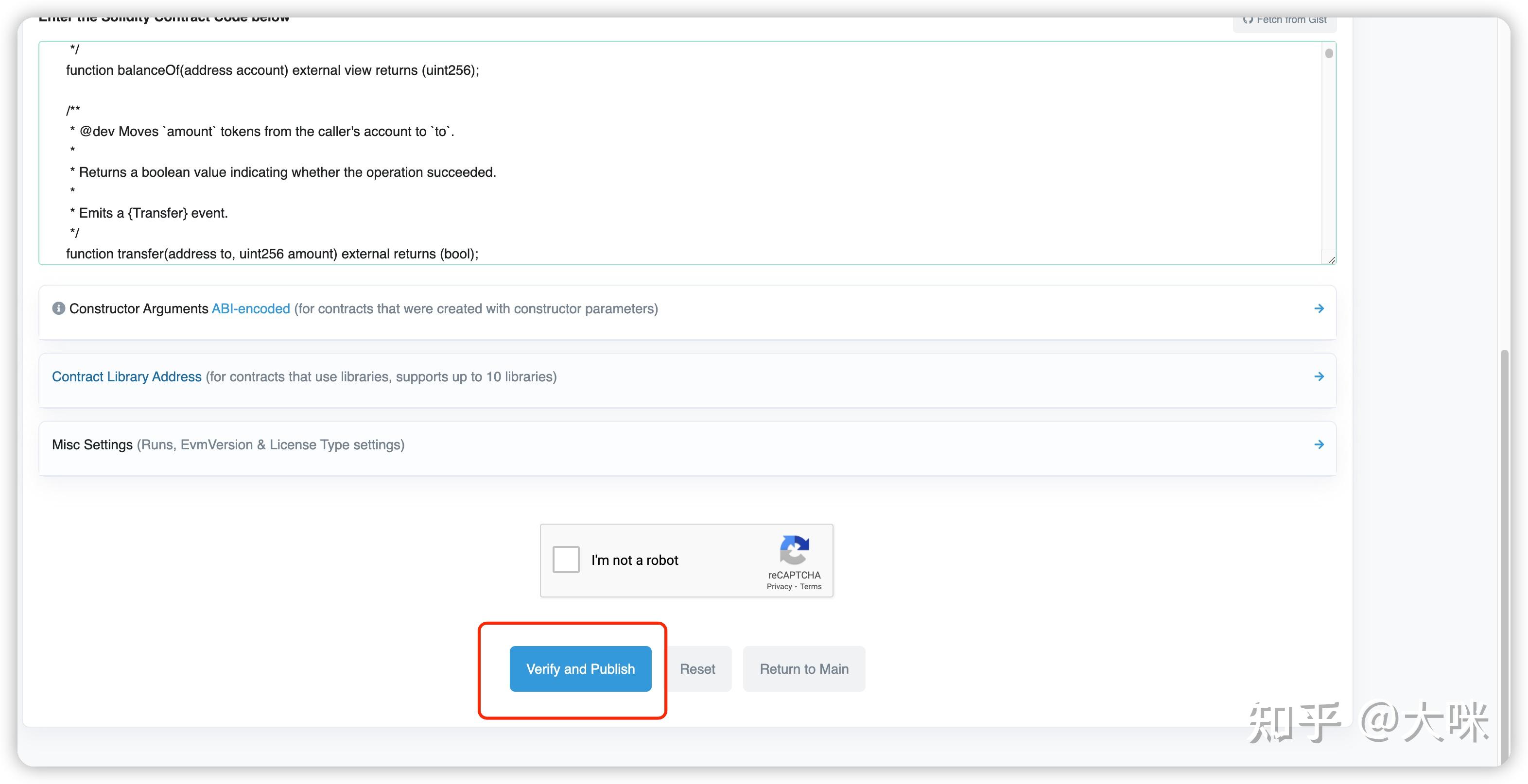
Task: Click the code textarea scrollbar thumb
Action: coord(1329,54)
